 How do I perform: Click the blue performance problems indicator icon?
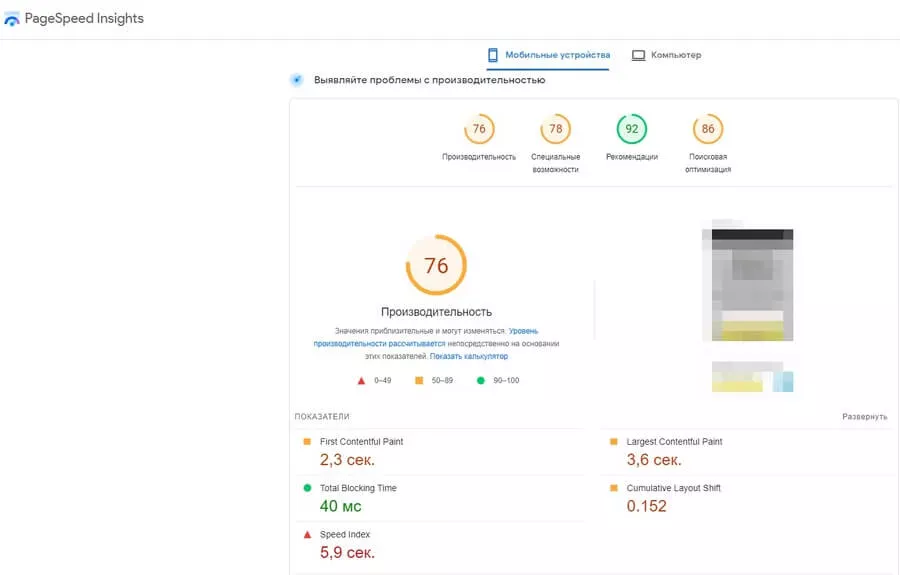(x=296, y=80)
